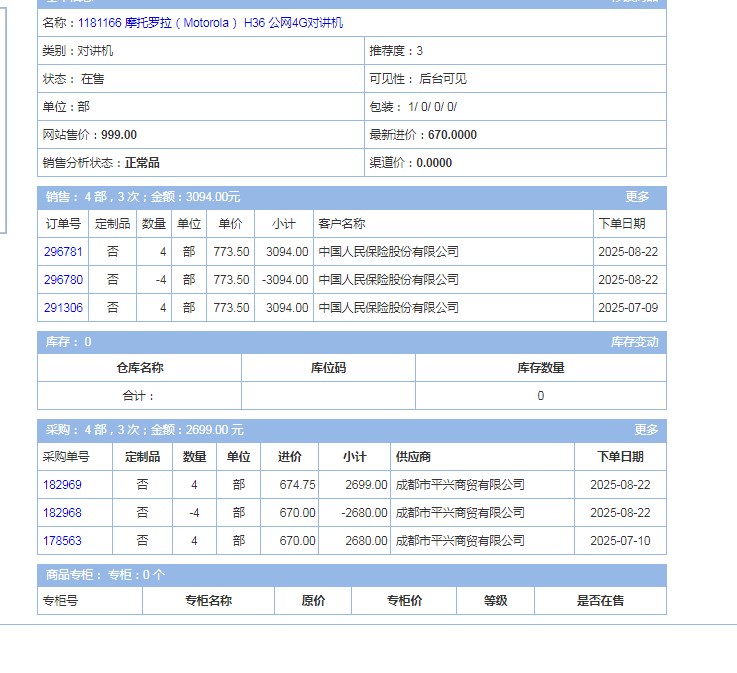Viewport: 737px width, 673px height.
Task: Click 小计 -2680.00 in purchase 182968 row
Action: (364, 513)
